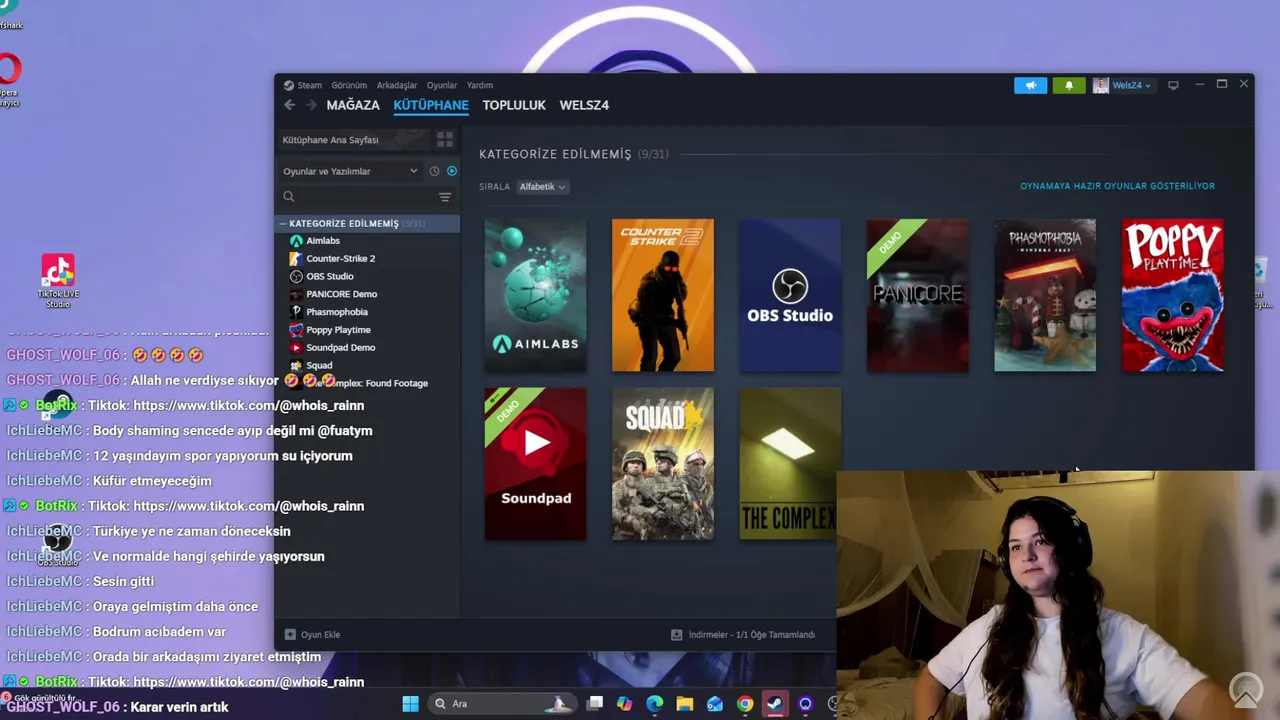Open File Explorer from the taskbar
This screenshot has height=720, width=1280.
click(x=685, y=704)
